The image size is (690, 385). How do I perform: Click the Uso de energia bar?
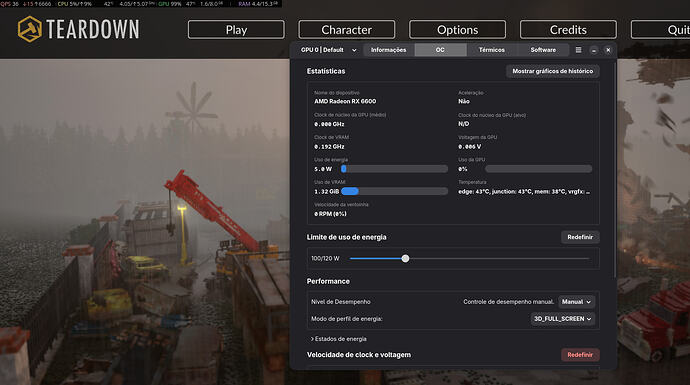click(394, 169)
